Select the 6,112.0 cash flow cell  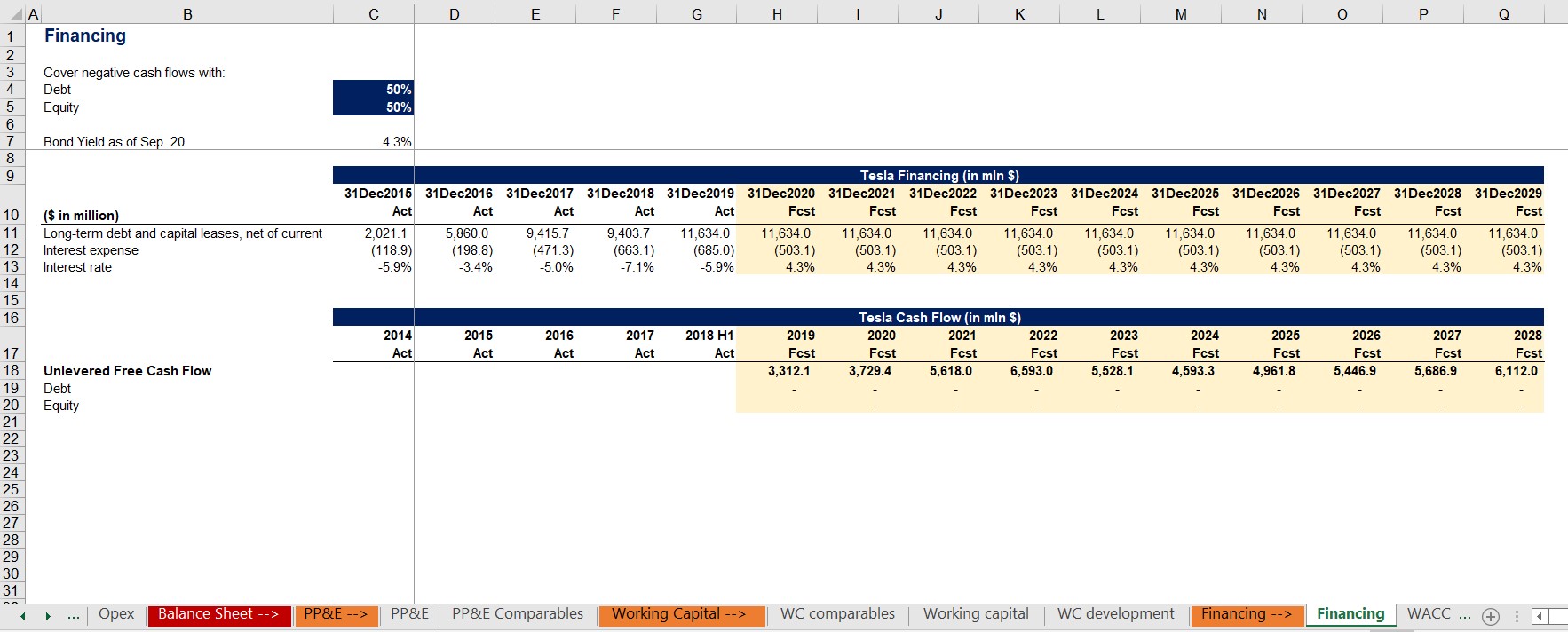coord(1504,371)
